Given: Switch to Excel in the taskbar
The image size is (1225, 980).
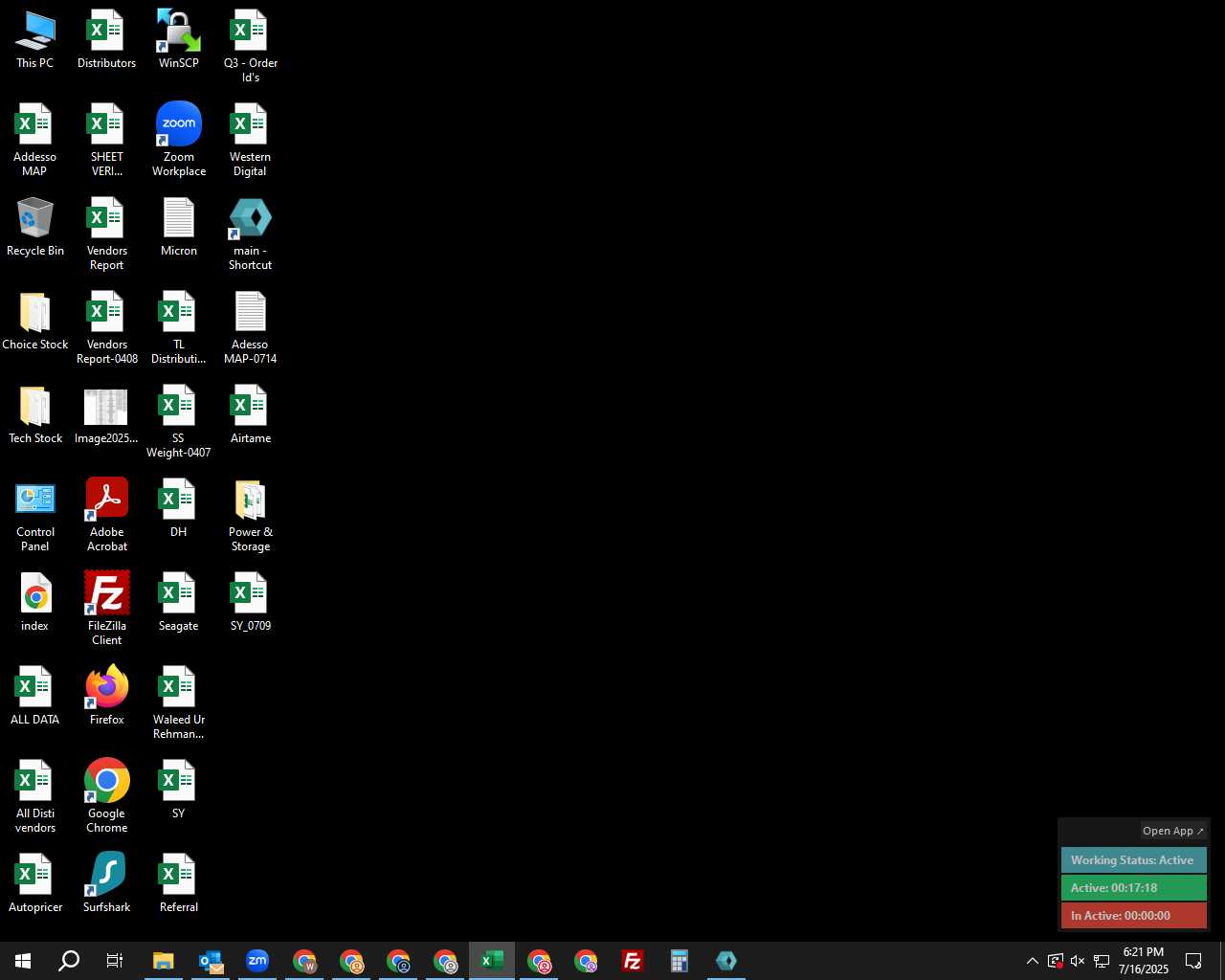Looking at the screenshot, I should 492,961.
